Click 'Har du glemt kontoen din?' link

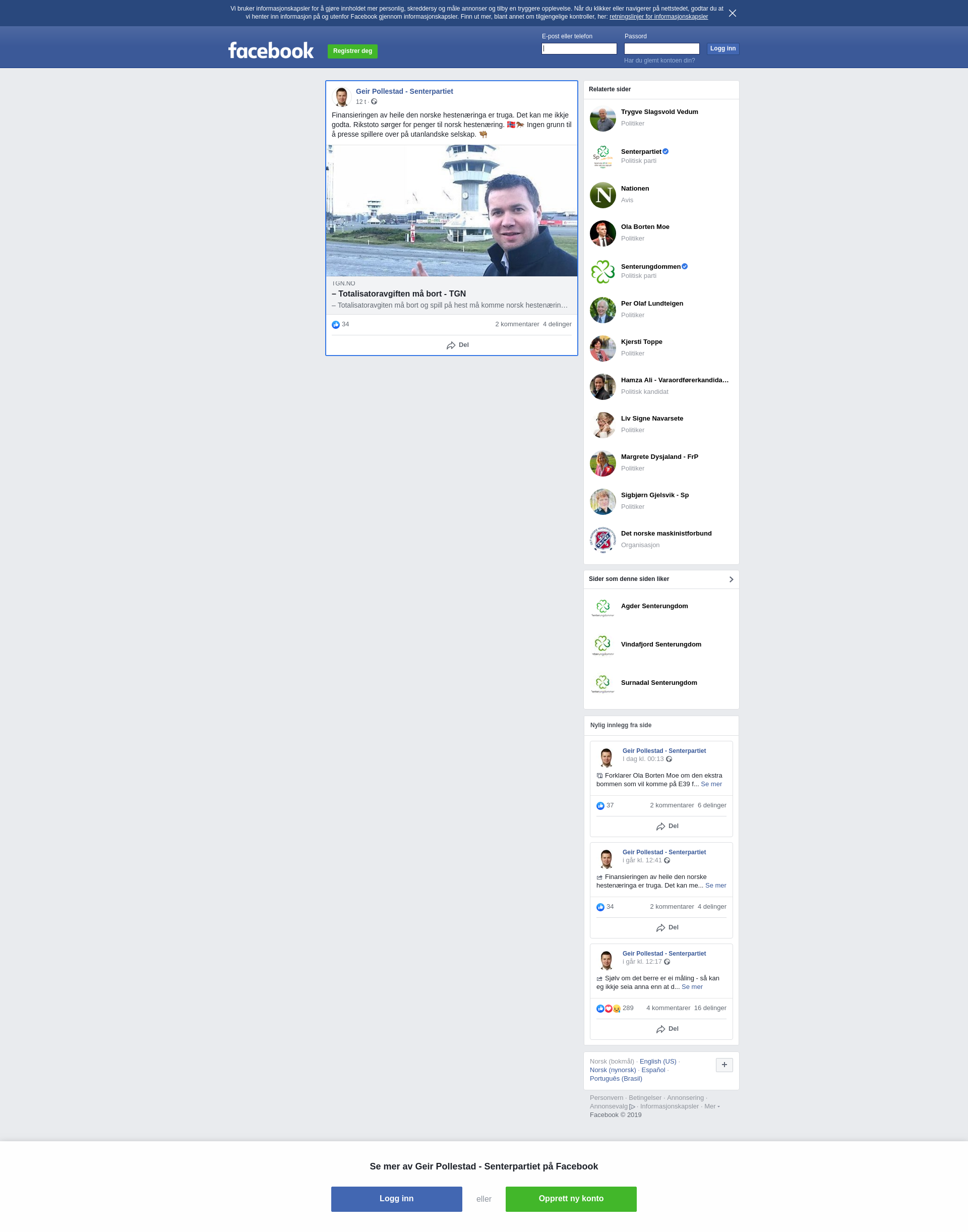pyautogui.click(x=659, y=61)
